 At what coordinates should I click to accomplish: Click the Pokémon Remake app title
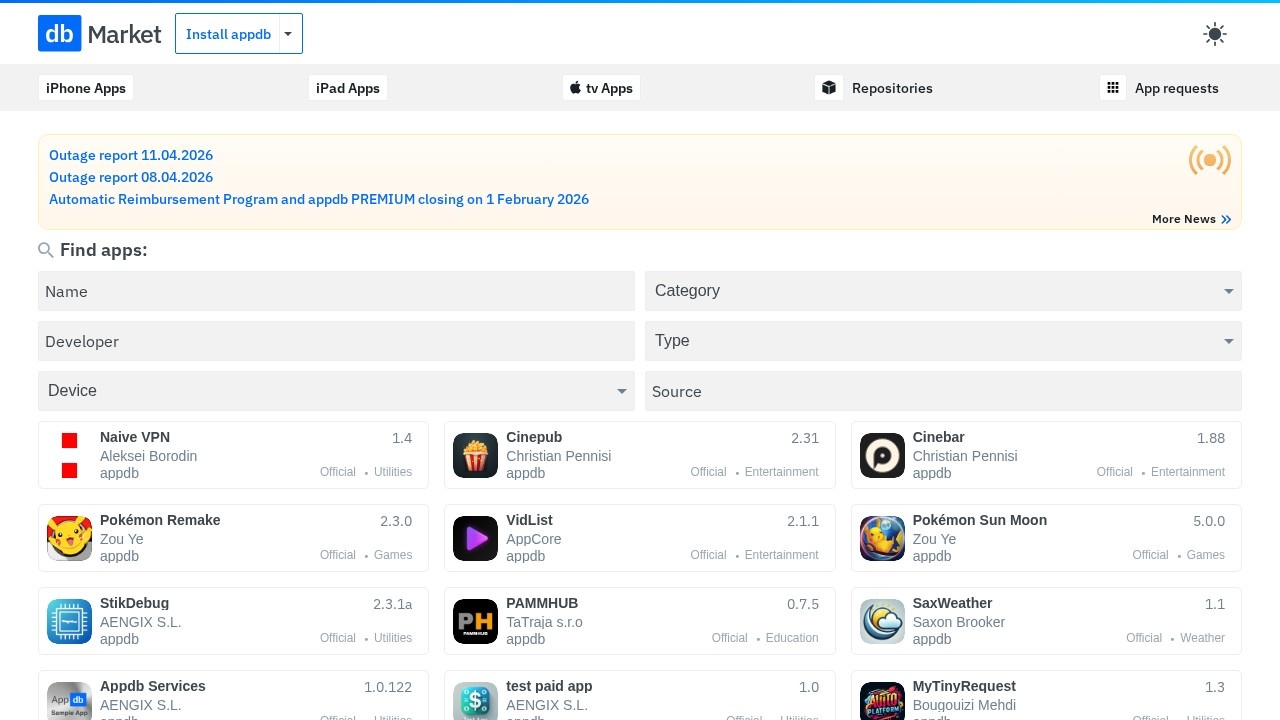[160, 520]
